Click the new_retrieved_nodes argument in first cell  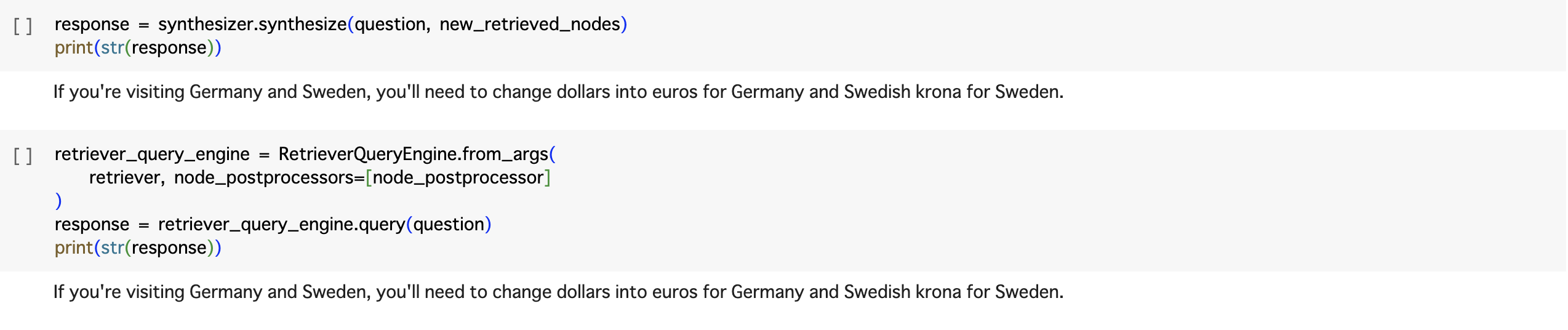tap(529, 24)
